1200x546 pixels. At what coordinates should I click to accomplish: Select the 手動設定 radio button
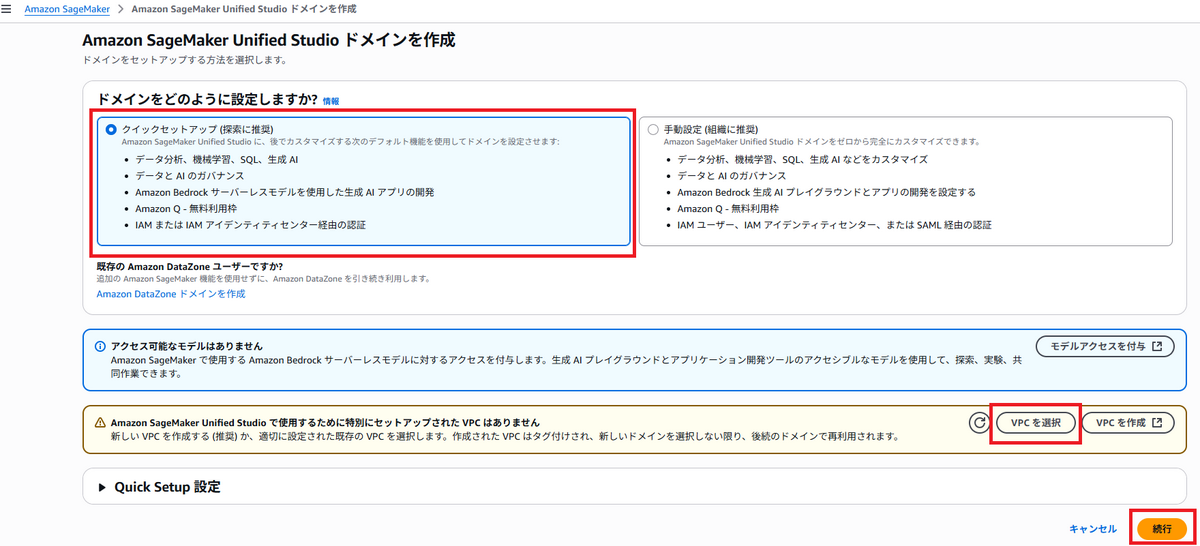click(654, 129)
